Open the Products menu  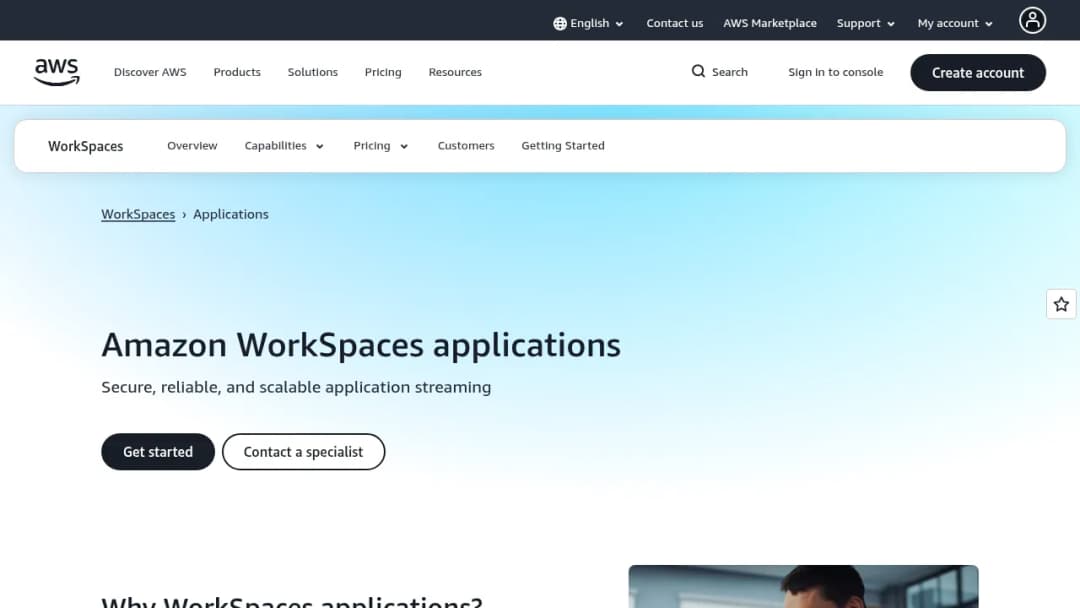point(237,72)
